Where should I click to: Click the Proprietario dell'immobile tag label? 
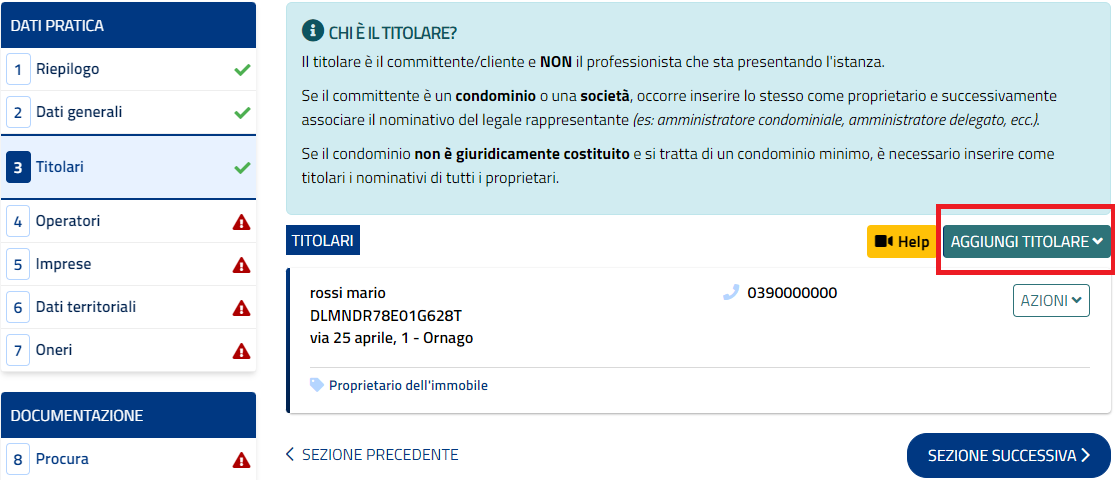coord(408,385)
